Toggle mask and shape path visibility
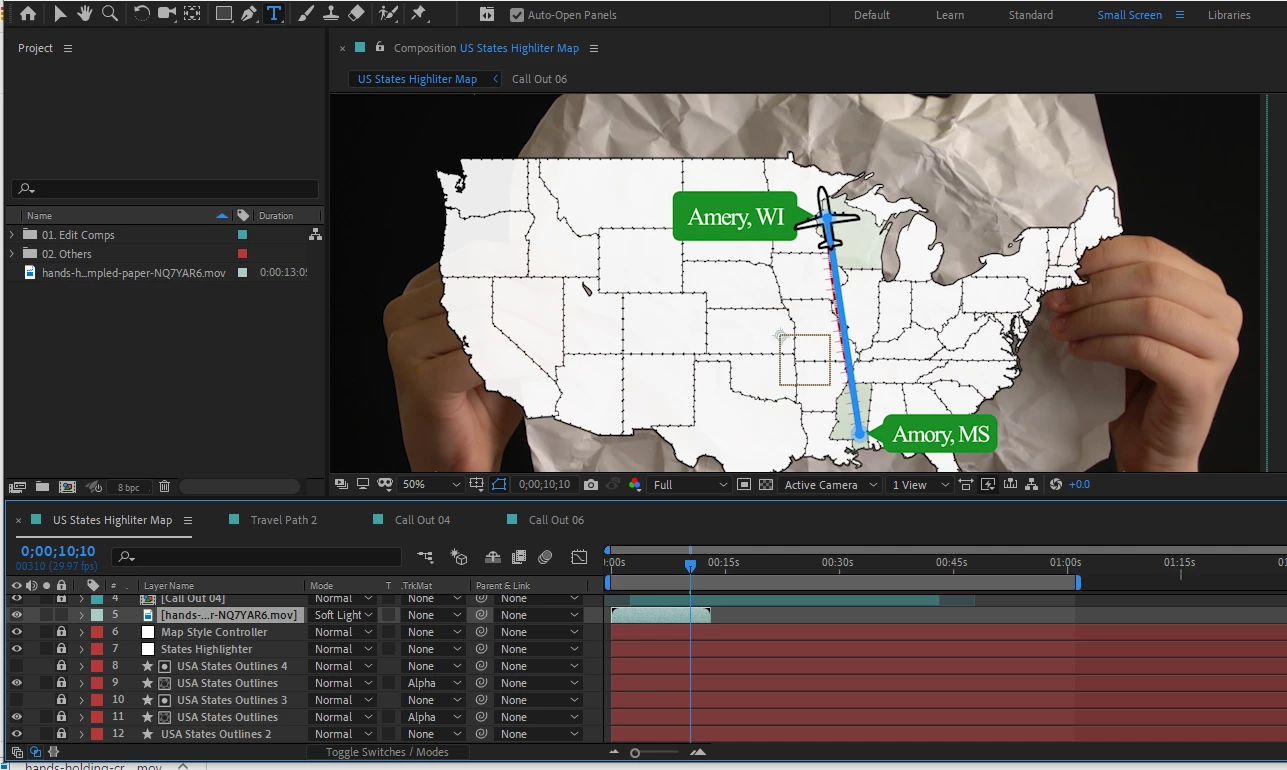The image size is (1287, 770). [x=500, y=484]
